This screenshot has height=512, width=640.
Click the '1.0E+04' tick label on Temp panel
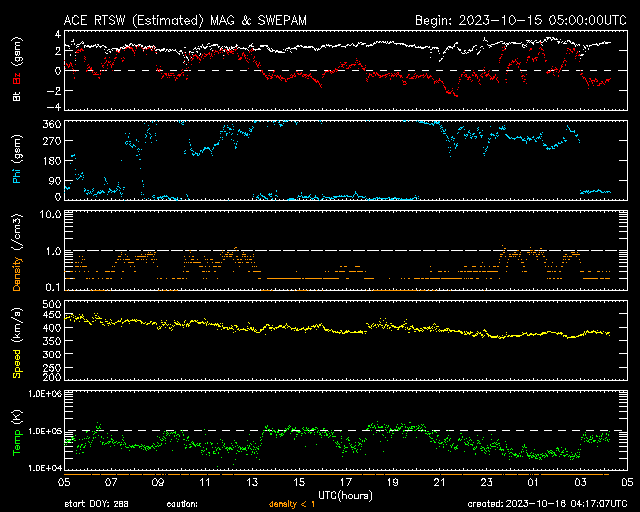tap(45, 468)
